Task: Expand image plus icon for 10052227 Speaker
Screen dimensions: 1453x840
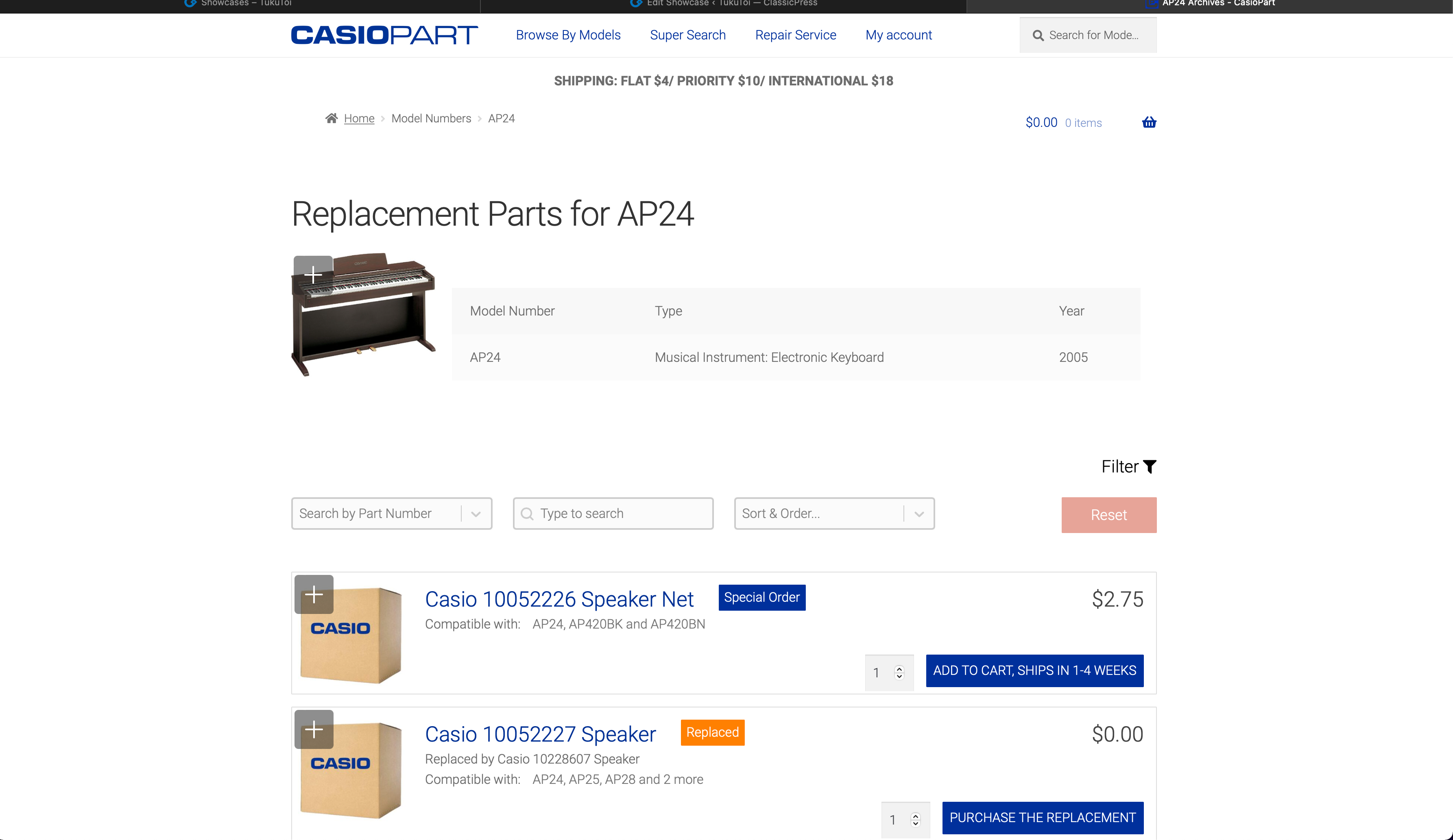Action: [x=314, y=729]
